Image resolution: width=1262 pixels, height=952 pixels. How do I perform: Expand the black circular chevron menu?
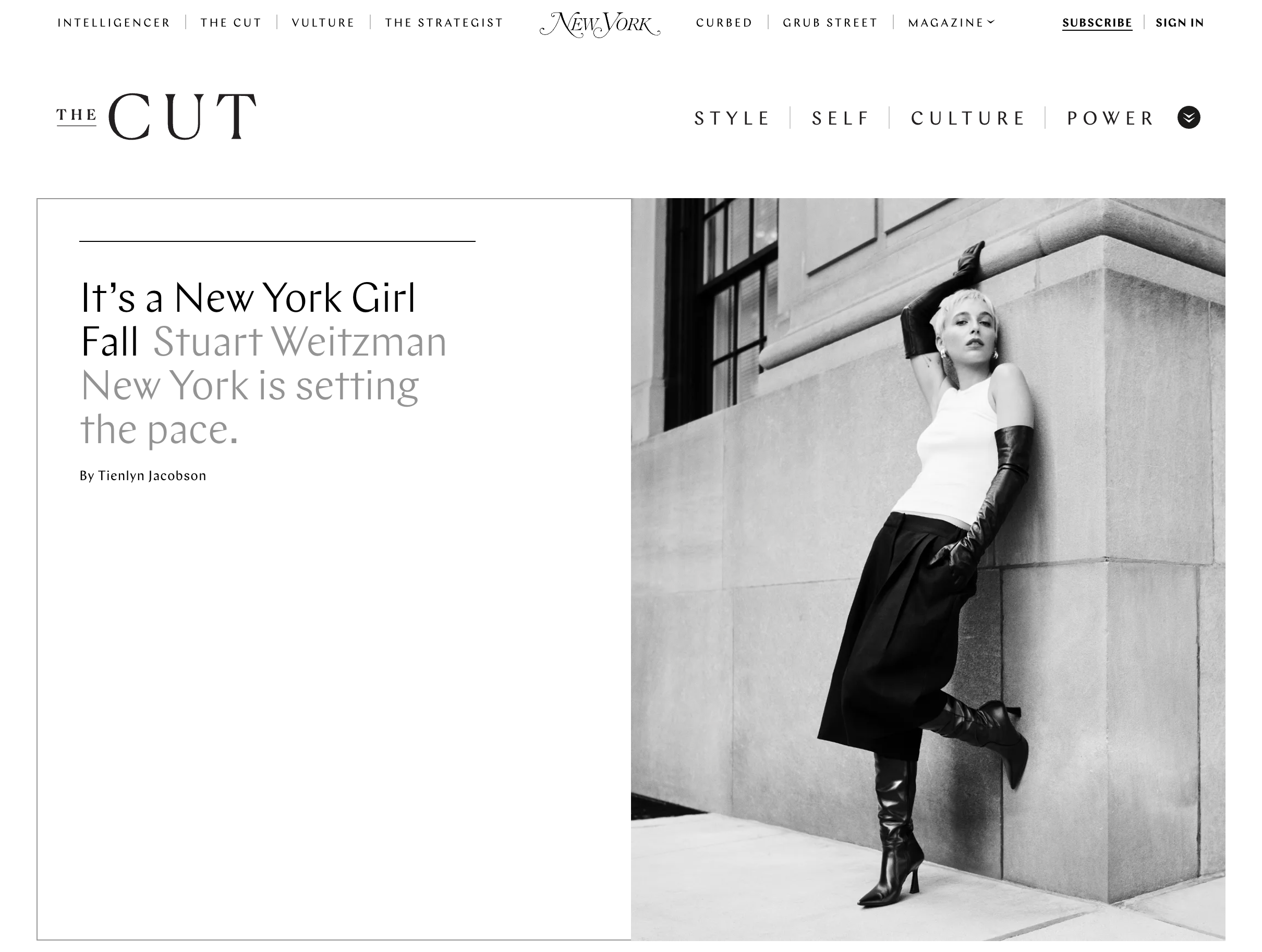(x=1189, y=117)
